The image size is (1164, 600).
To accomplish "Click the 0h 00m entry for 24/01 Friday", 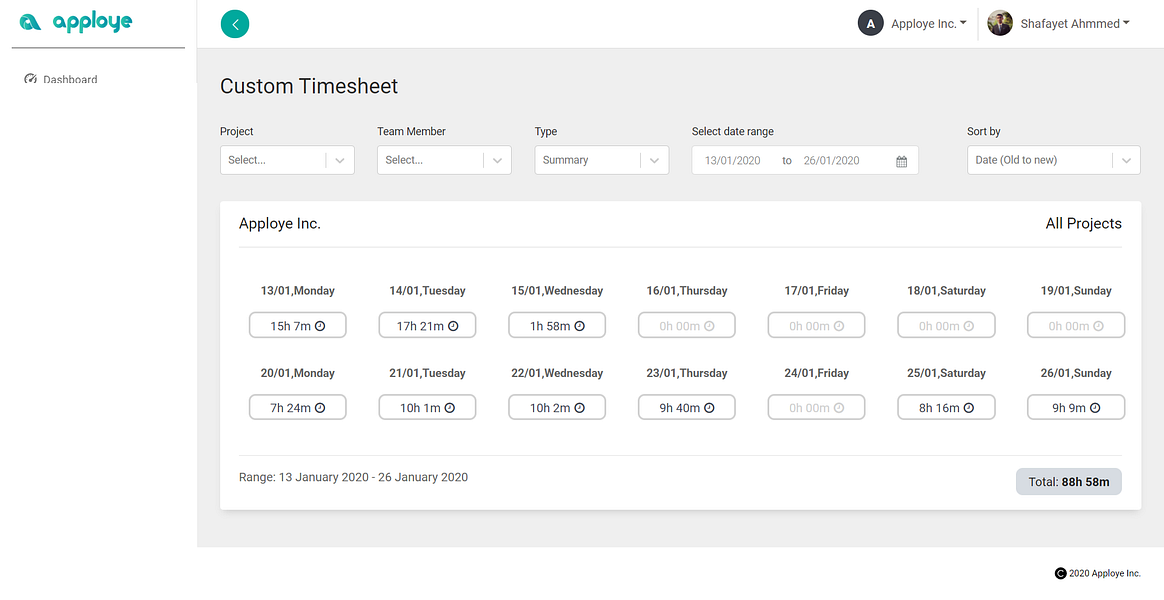I will [x=817, y=408].
